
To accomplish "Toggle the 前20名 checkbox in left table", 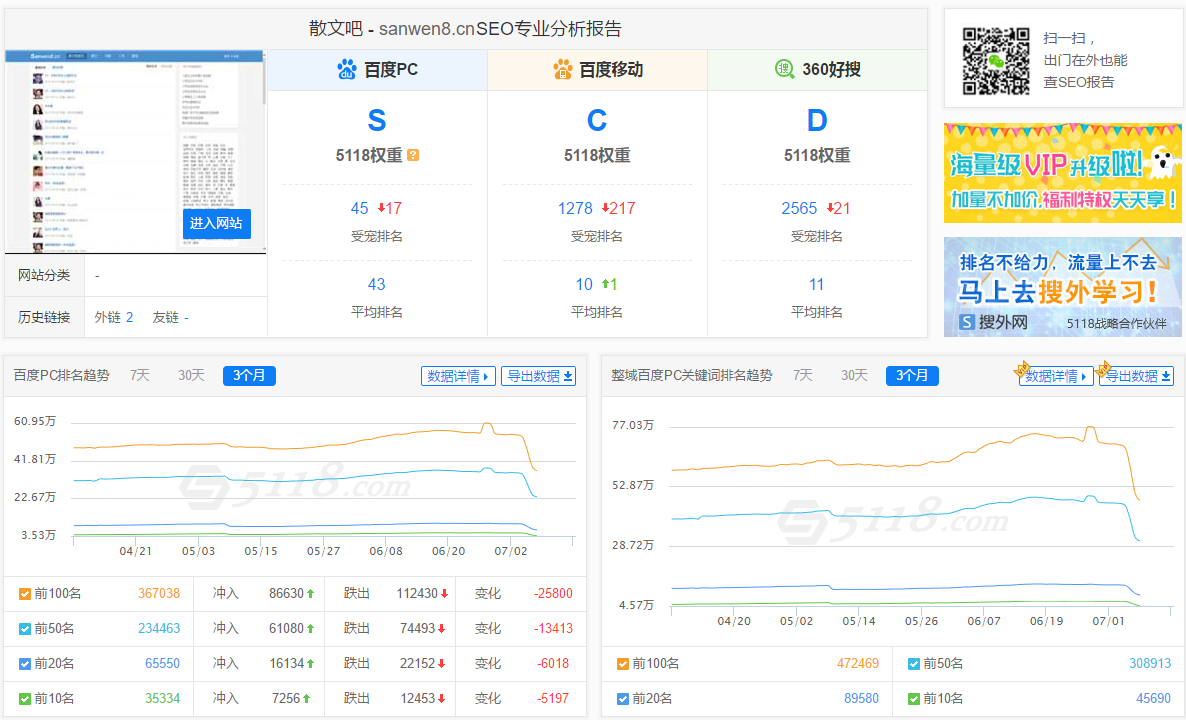I will pyautogui.click(x=25, y=664).
